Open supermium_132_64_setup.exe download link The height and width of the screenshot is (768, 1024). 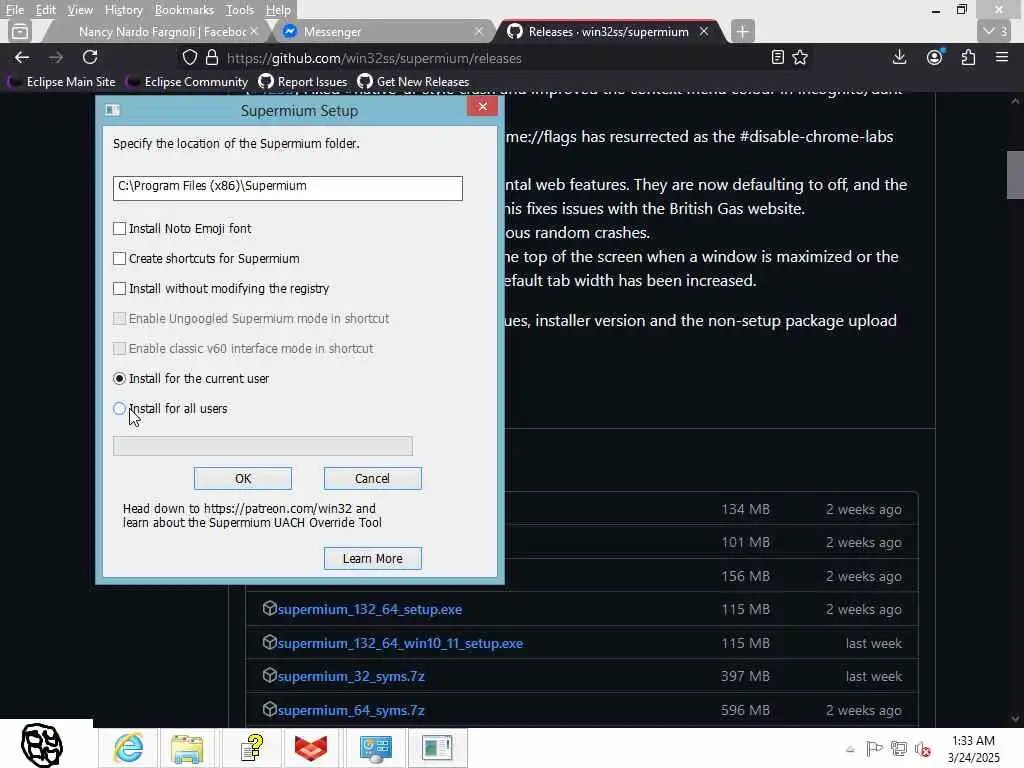tap(370, 609)
